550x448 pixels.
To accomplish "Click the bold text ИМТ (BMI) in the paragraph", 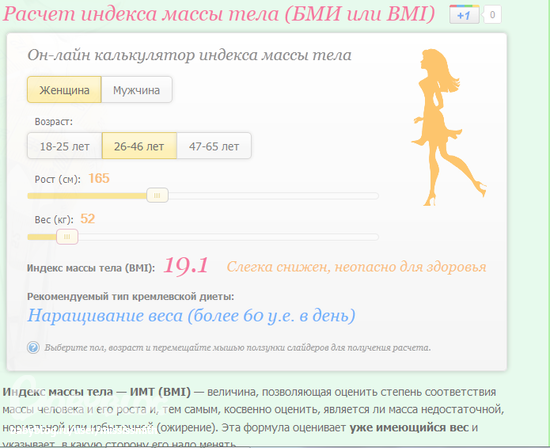I will 160,392.
